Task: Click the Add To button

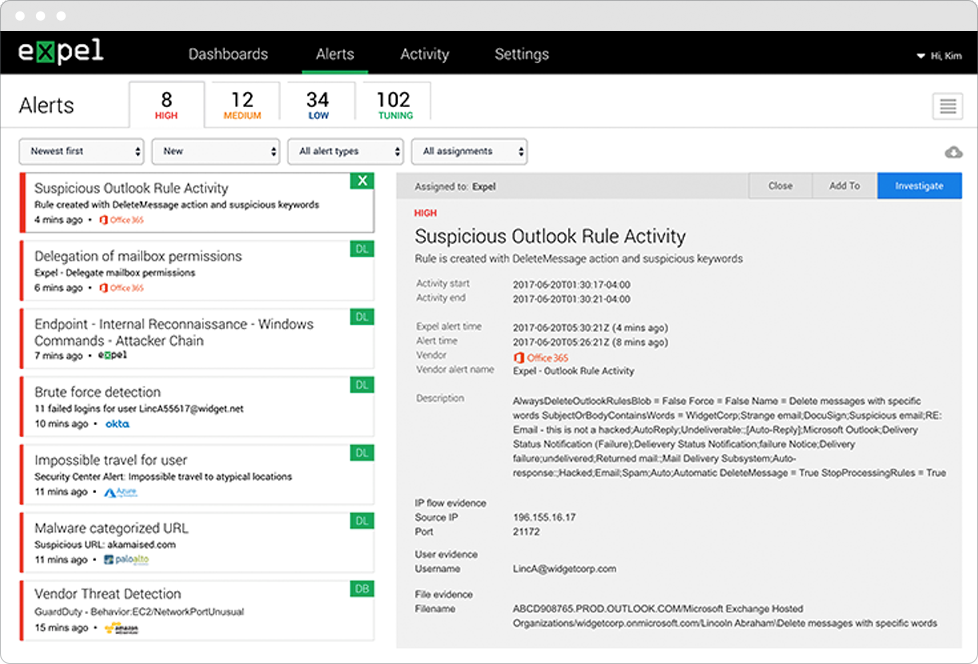Action: pyautogui.click(x=845, y=186)
